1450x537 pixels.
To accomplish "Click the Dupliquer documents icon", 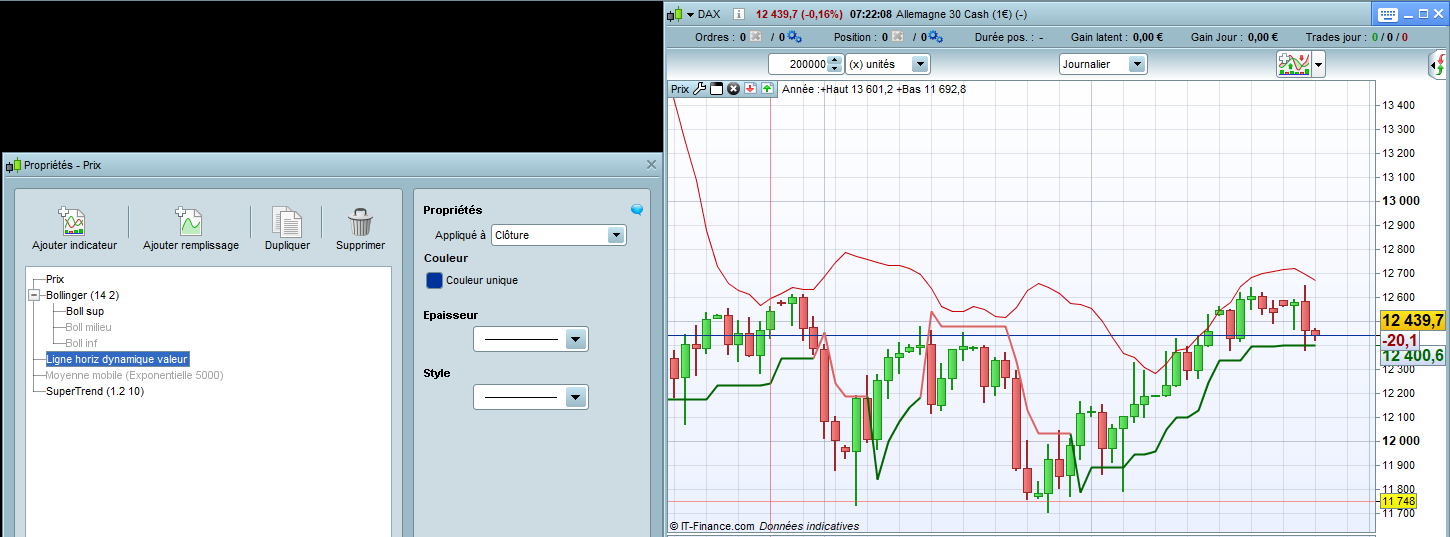I will coord(287,222).
